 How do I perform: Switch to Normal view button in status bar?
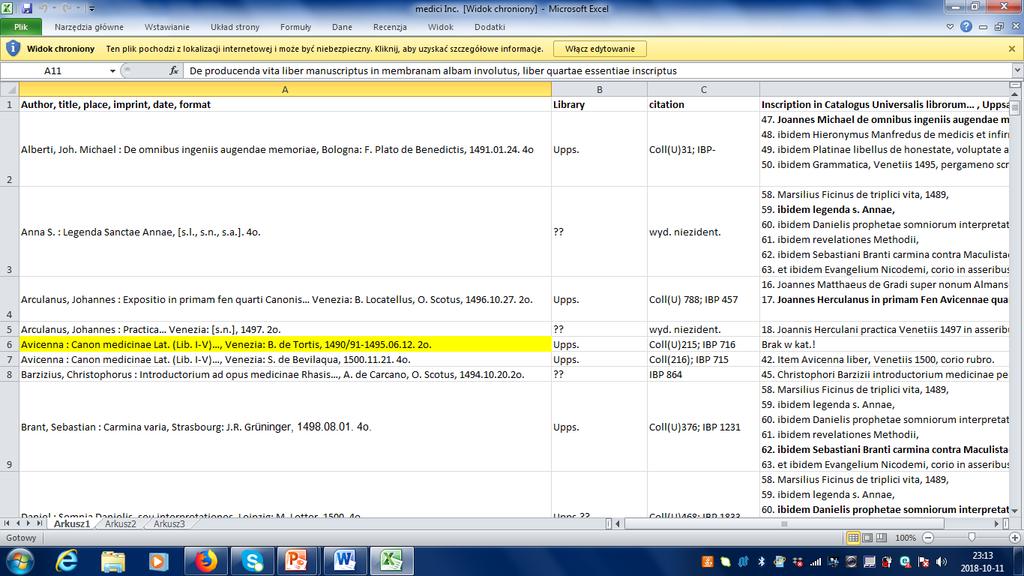click(x=853, y=537)
